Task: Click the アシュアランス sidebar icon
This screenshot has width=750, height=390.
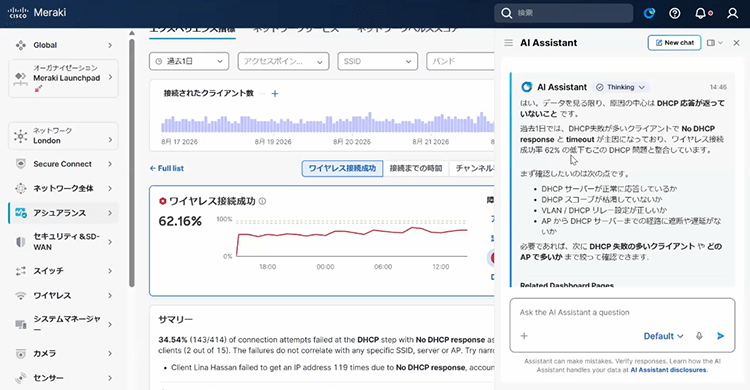Action: (21, 213)
